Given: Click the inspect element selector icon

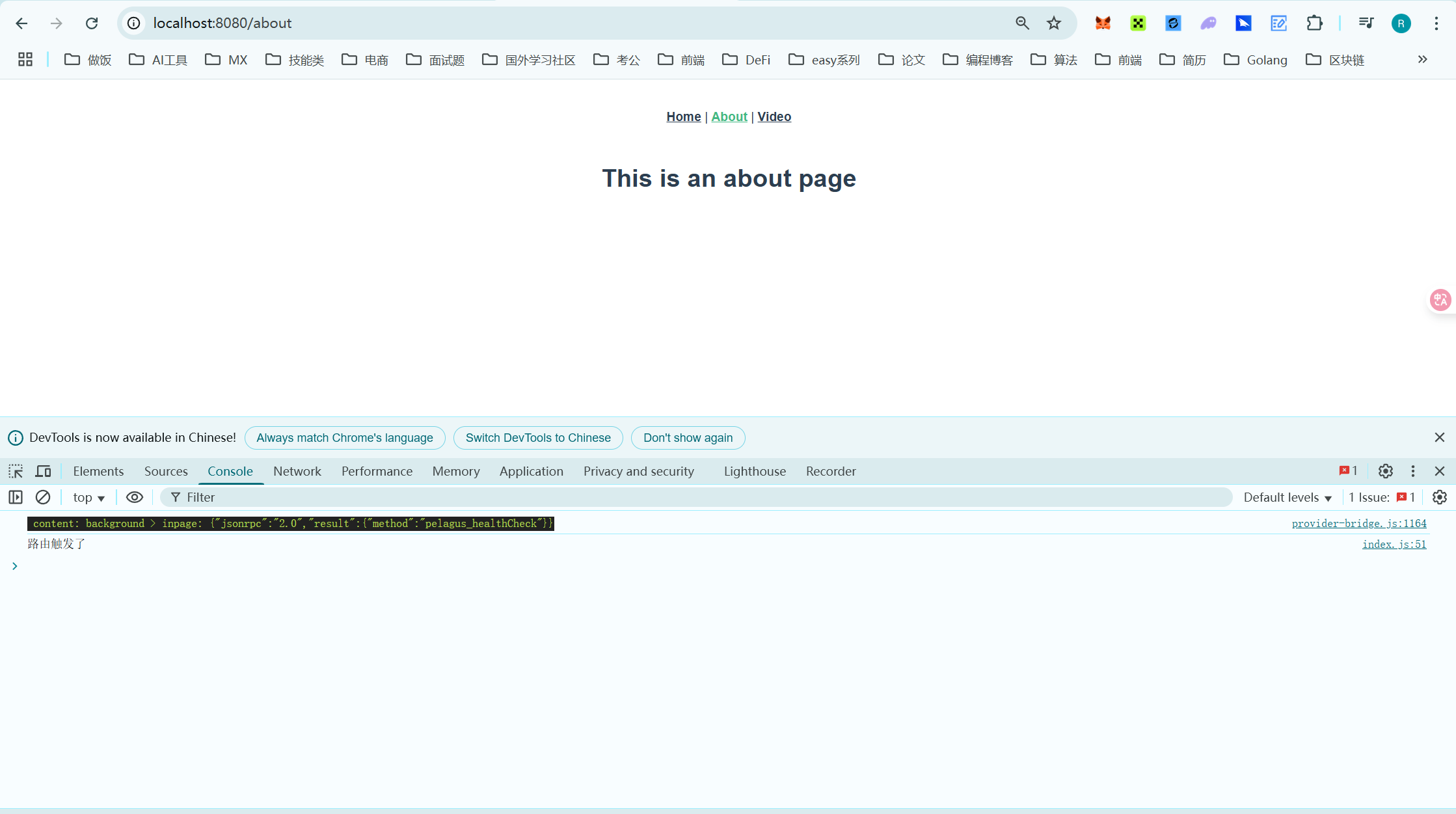Looking at the screenshot, I should 16,471.
